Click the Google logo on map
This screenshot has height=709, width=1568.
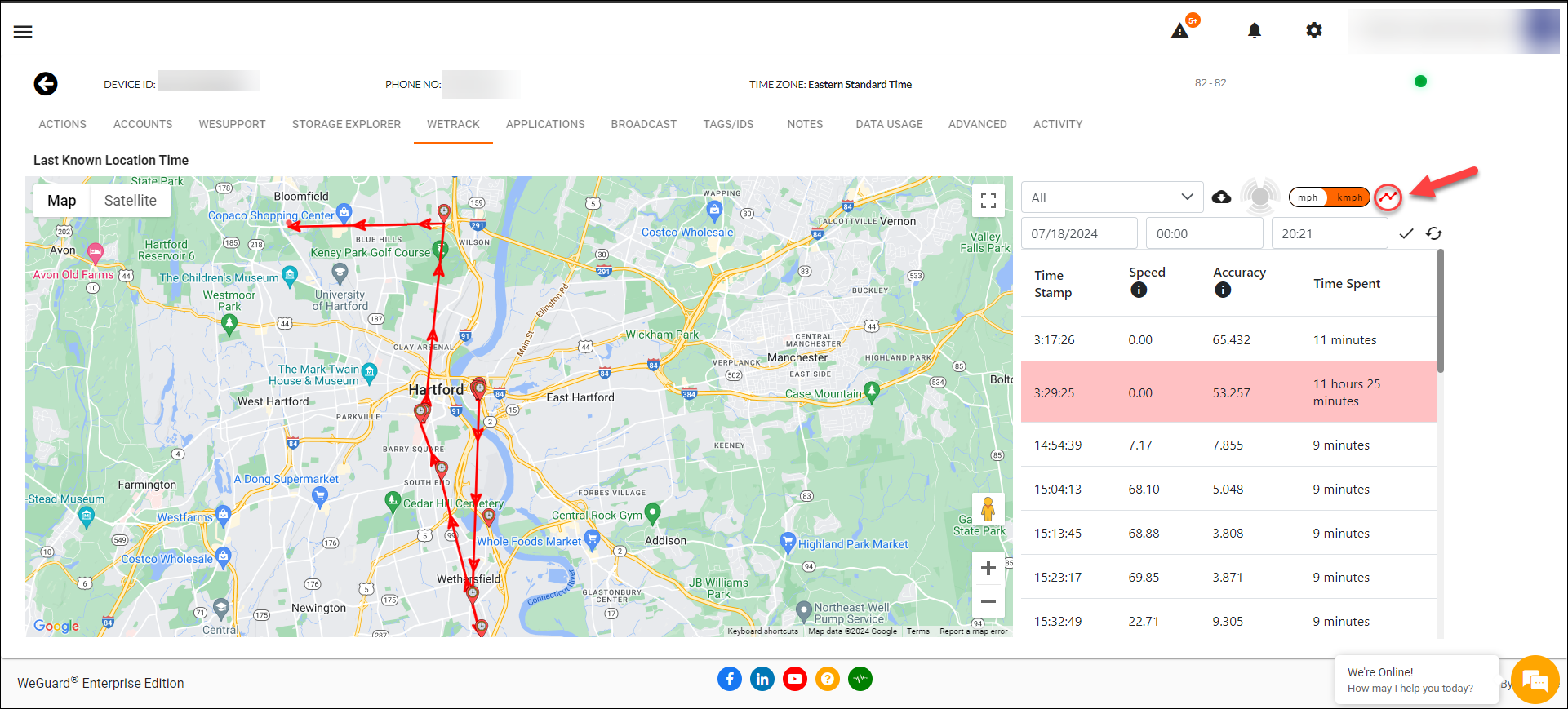(56, 626)
